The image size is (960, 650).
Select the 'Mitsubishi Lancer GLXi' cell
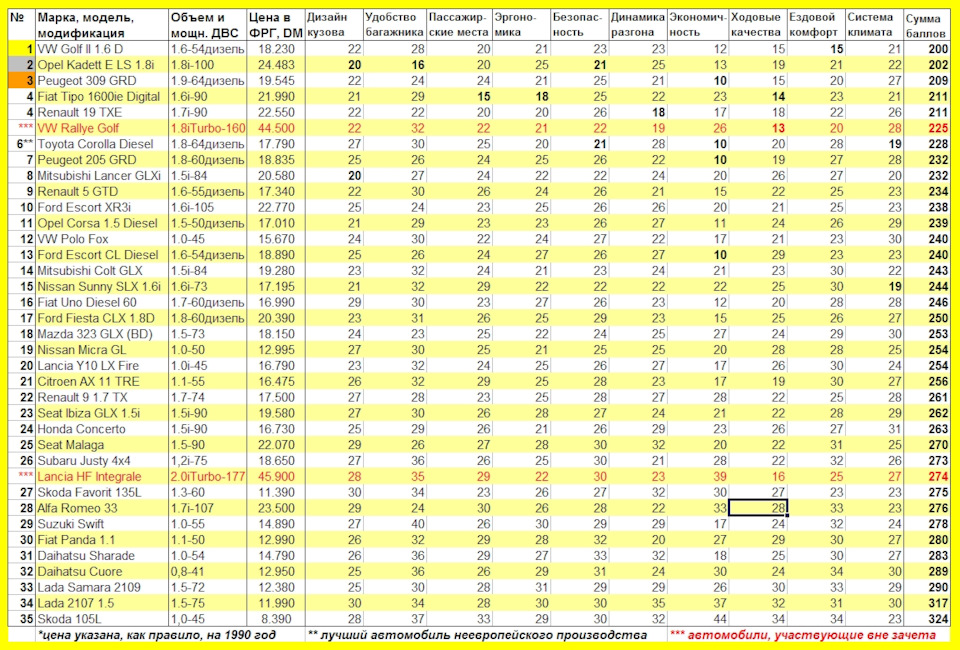tap(102, 176)
